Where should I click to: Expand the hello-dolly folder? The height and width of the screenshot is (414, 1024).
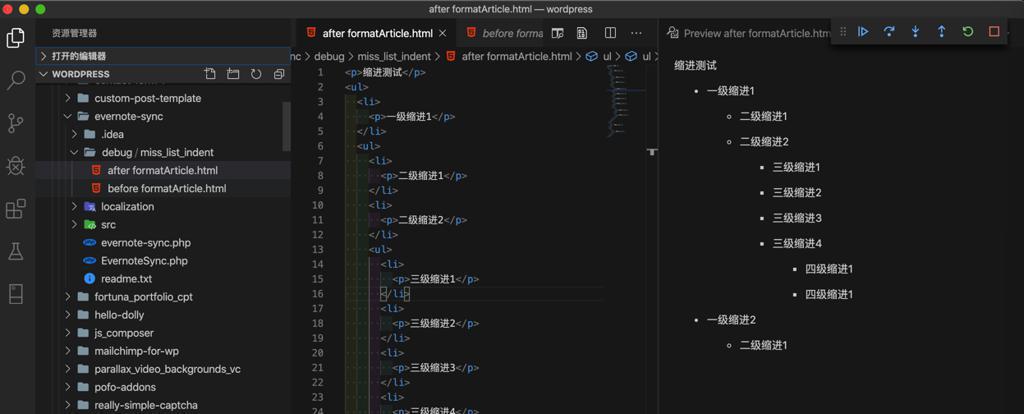(x=67, y=315)
